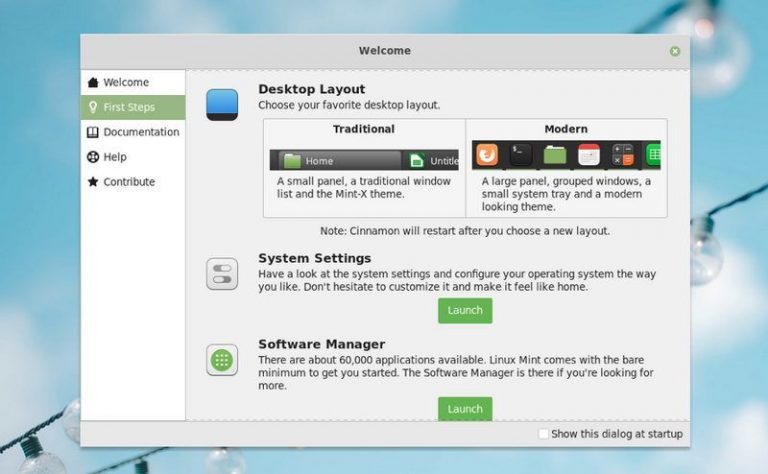
Task: Enable Show this dialog at startup
Action: pos(543,434)
